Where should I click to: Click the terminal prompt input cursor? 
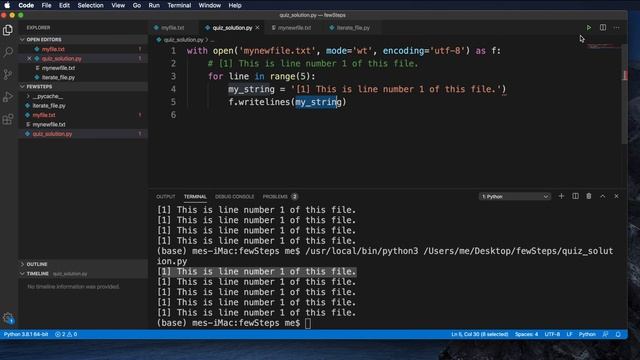click(308, 323)
